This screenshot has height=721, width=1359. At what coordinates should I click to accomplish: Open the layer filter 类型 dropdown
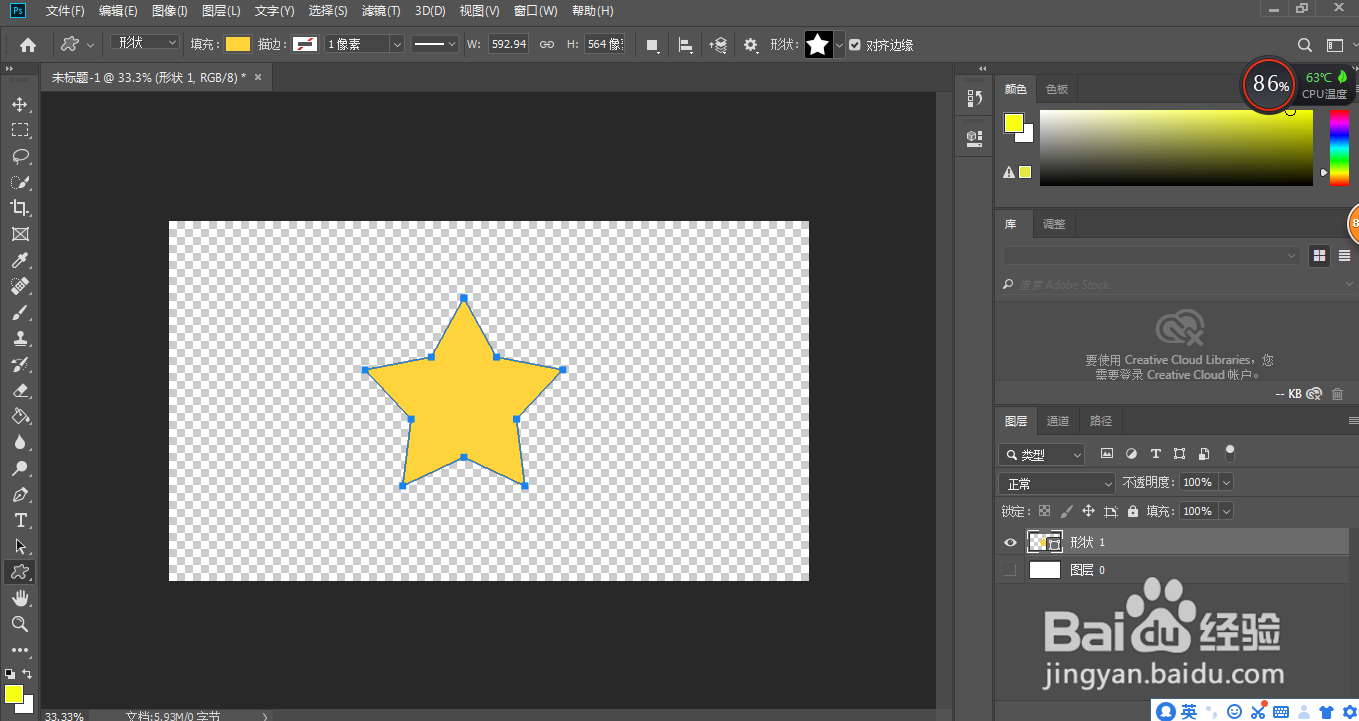tap(1041, 454)
